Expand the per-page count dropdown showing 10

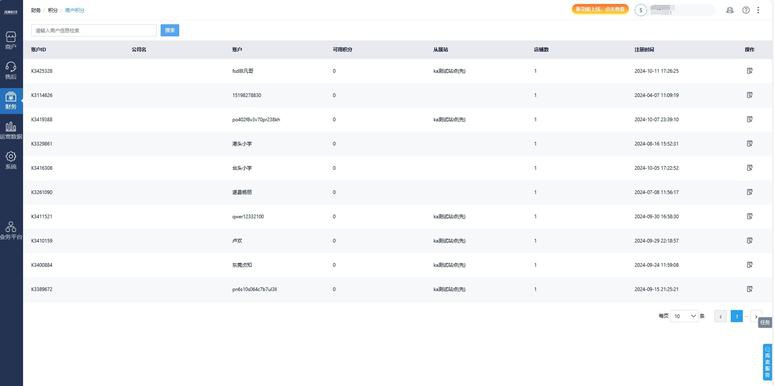[x=684, y=316]
